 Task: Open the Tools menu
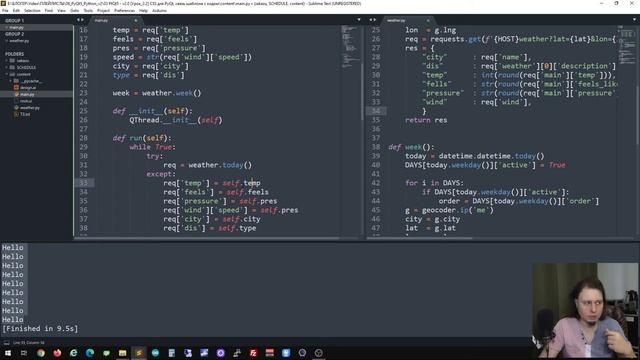[88, 11]
